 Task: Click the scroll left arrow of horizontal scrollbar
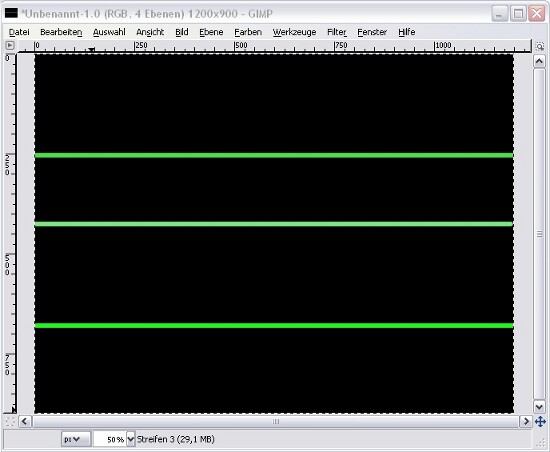[x=24, y=421]
